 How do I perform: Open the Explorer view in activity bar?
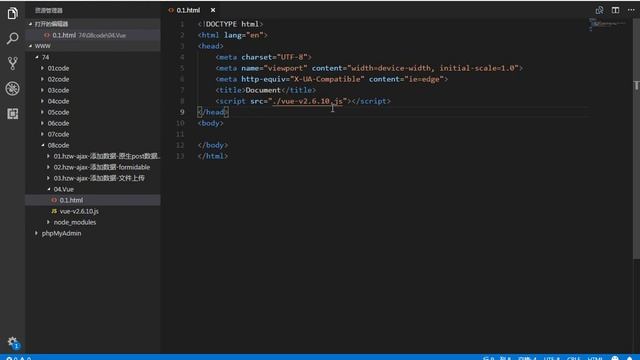(x=13, y=13)
